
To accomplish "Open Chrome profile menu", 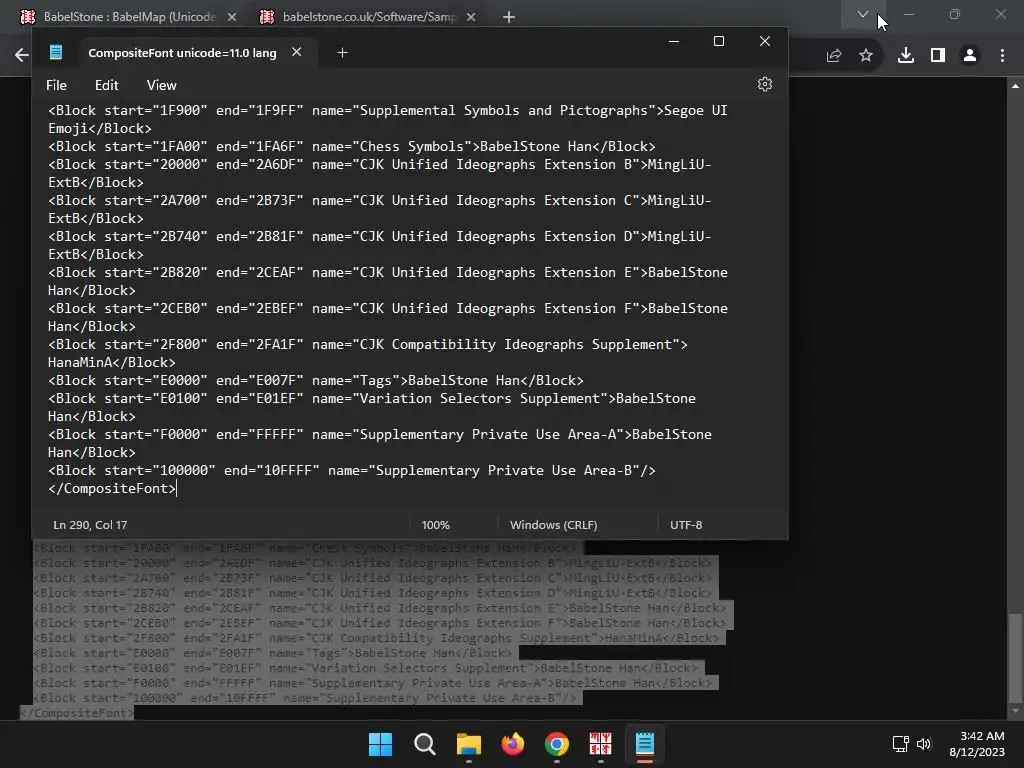I will point(970,56).
